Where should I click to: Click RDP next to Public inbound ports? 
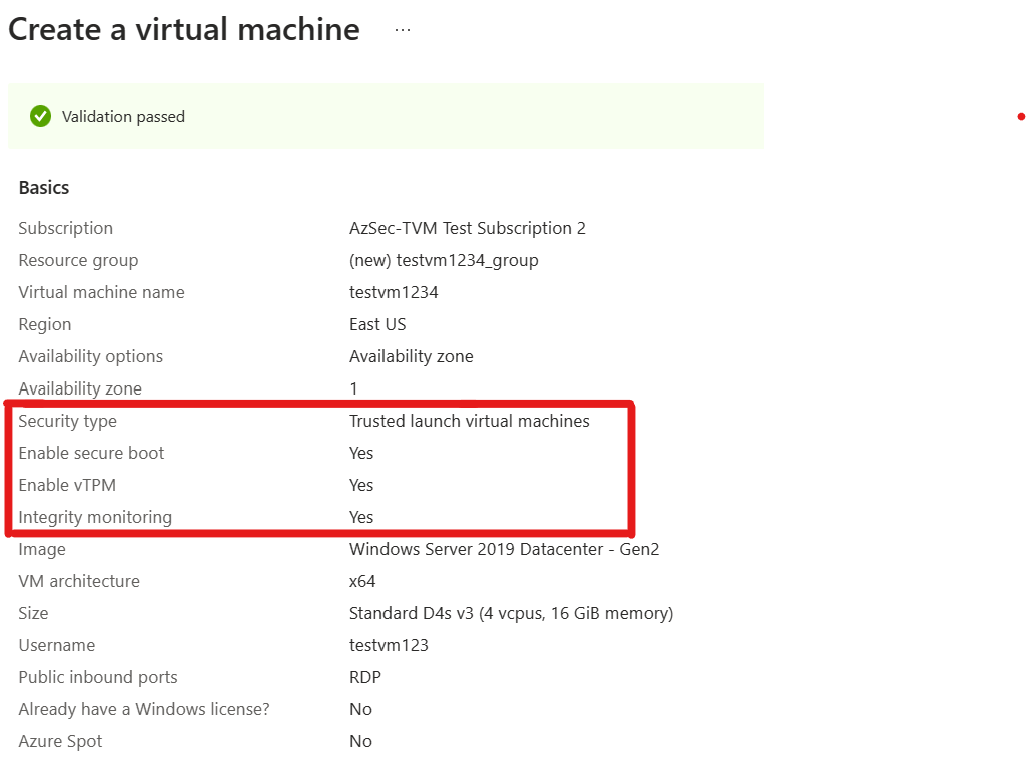click(364, 677)
